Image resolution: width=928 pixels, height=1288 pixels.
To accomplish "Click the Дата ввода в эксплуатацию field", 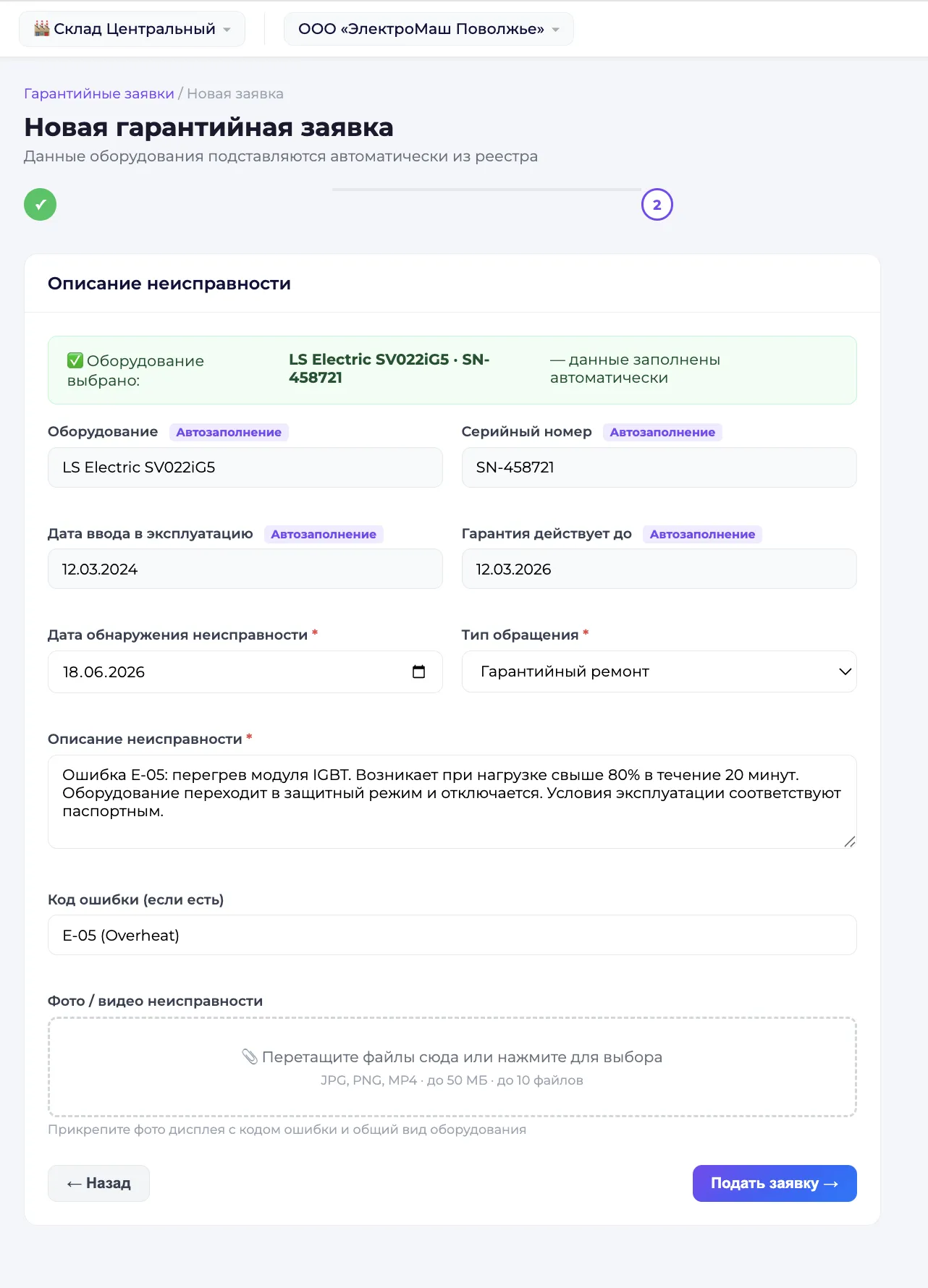I will 245,569.
